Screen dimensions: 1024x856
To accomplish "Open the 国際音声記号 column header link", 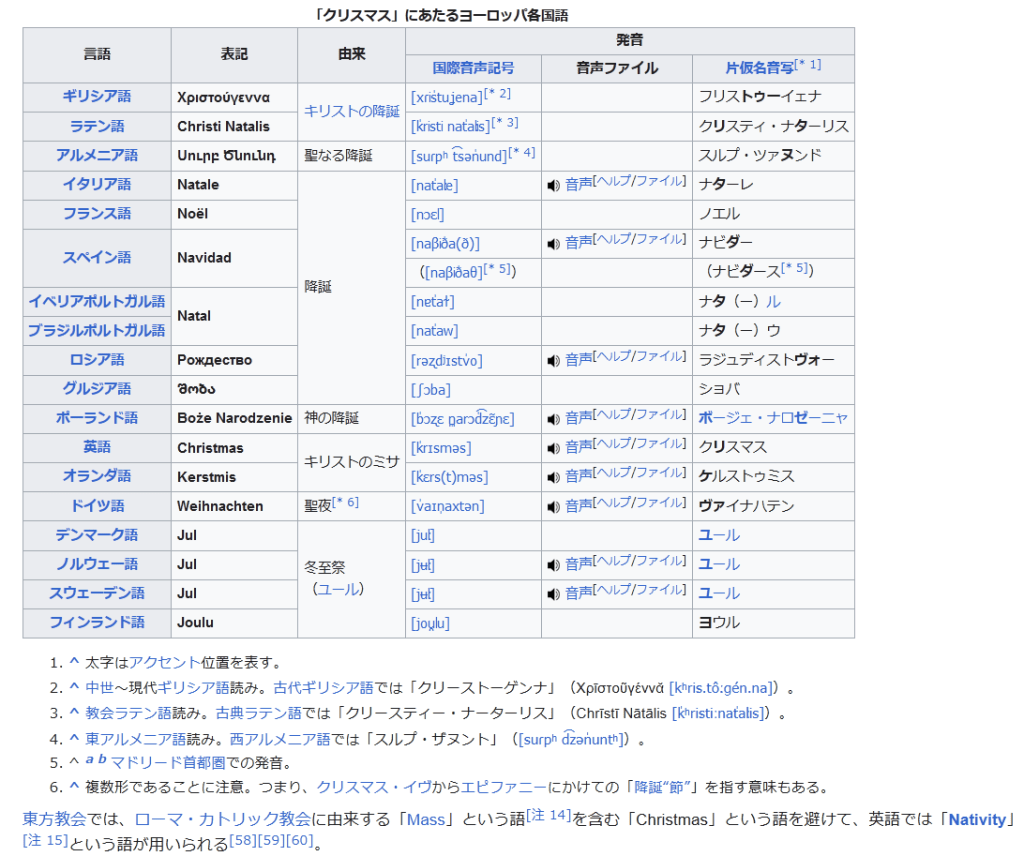I will (473, 68).
